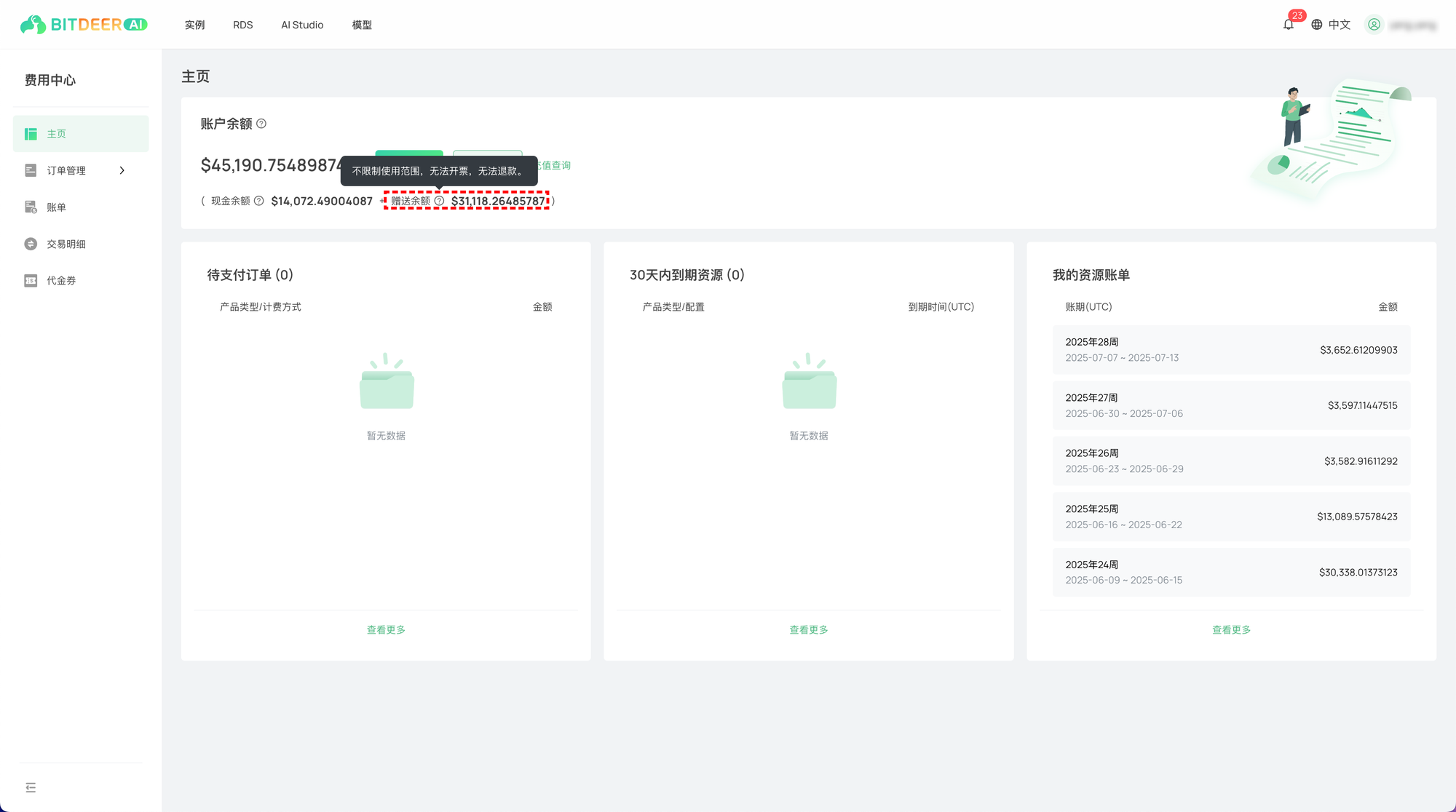
Task: Click the 主页 sidebar icon
Action: pos(31,134)
